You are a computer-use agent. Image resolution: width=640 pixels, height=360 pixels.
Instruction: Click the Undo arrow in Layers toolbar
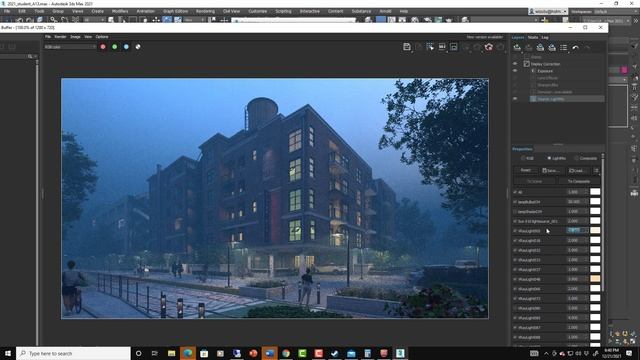[x=576, y=47]
